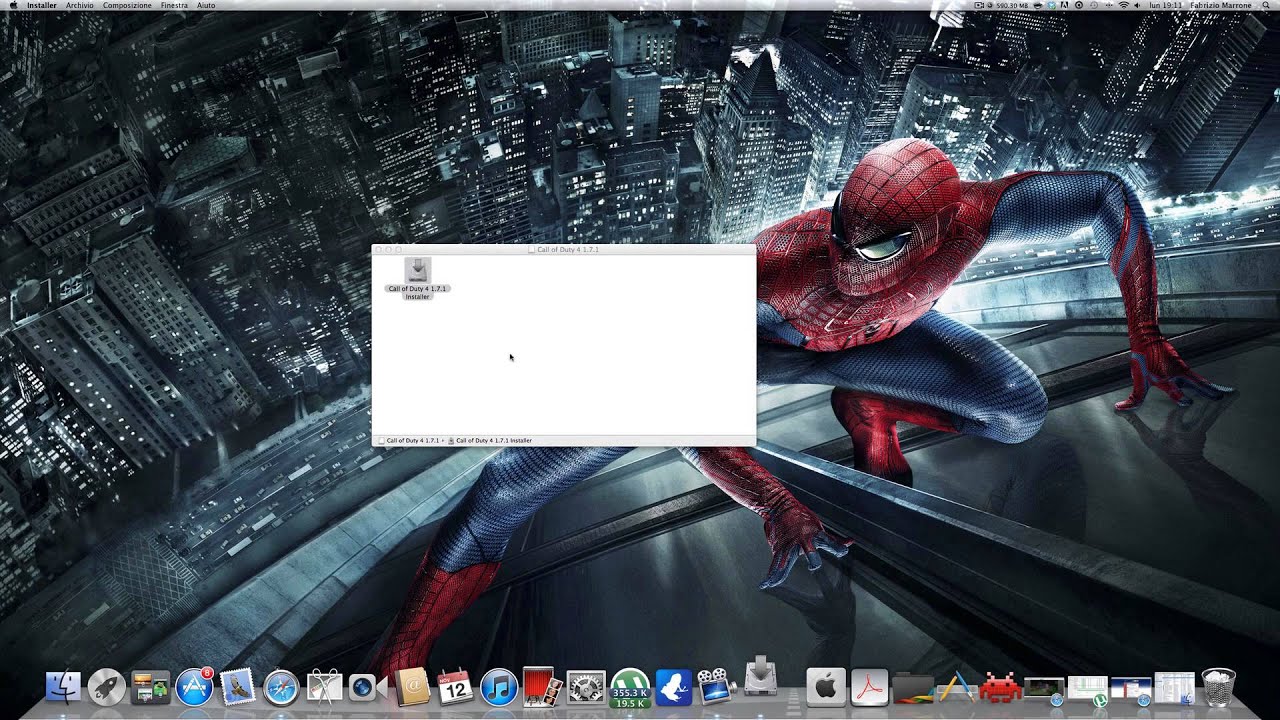Click Call of Duty 4 1.7.1 Installer in path bar
Viewport: 1280px width, 720px height.
click(x=491, y=440)
